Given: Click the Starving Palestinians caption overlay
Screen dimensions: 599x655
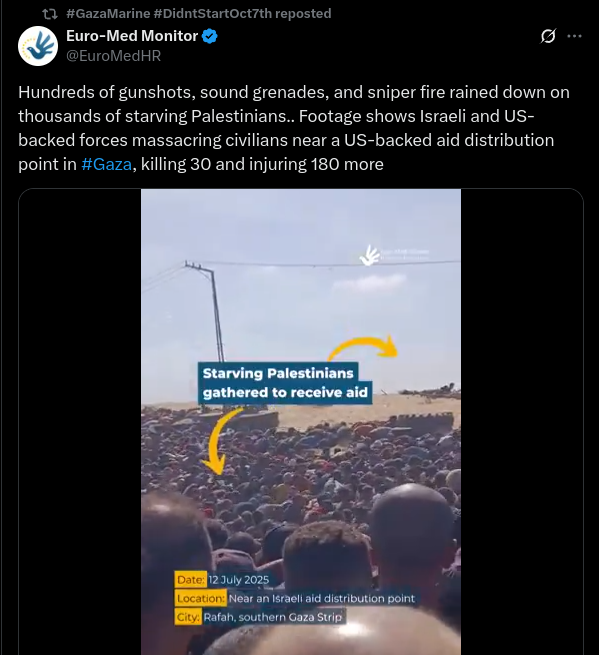Looking at the screenshot, I should click(x=285, y=383).
